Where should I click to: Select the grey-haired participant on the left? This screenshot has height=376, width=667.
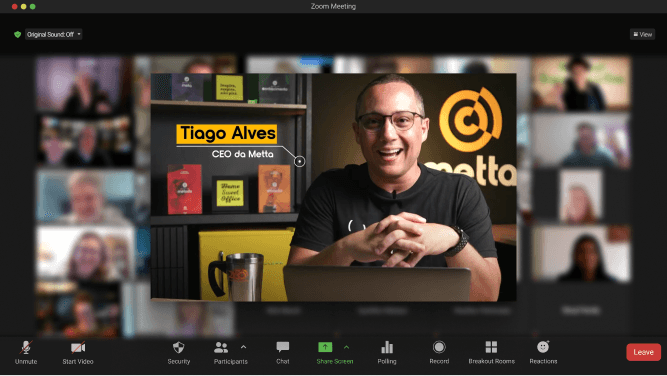coord(85,197)
